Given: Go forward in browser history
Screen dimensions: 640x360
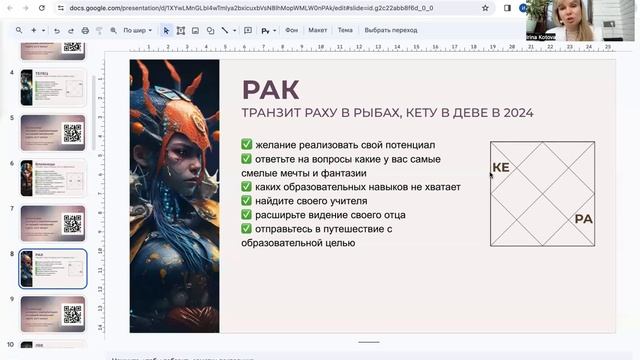Looking at the screenshot, I should coord(25,8).
